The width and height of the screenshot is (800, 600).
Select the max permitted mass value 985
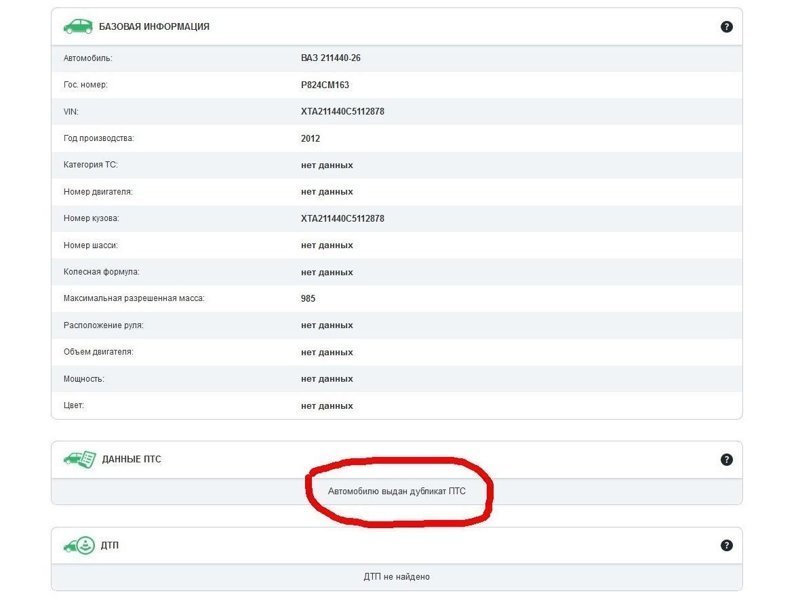click(x=308, y=298)
